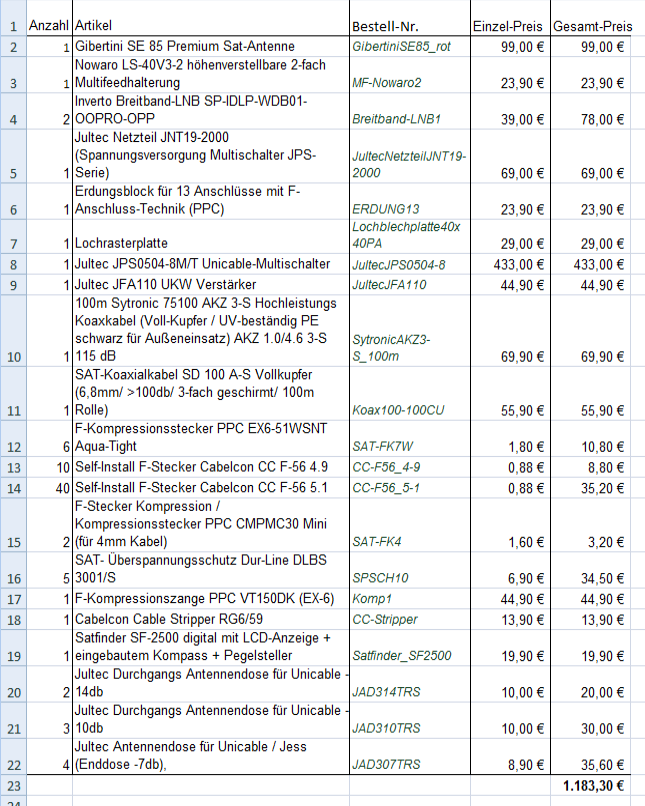Select the 'Jultec JFA110 UKW Verstärker' cell
Viewport: 645px width, 806px height.
pos(210,284)
